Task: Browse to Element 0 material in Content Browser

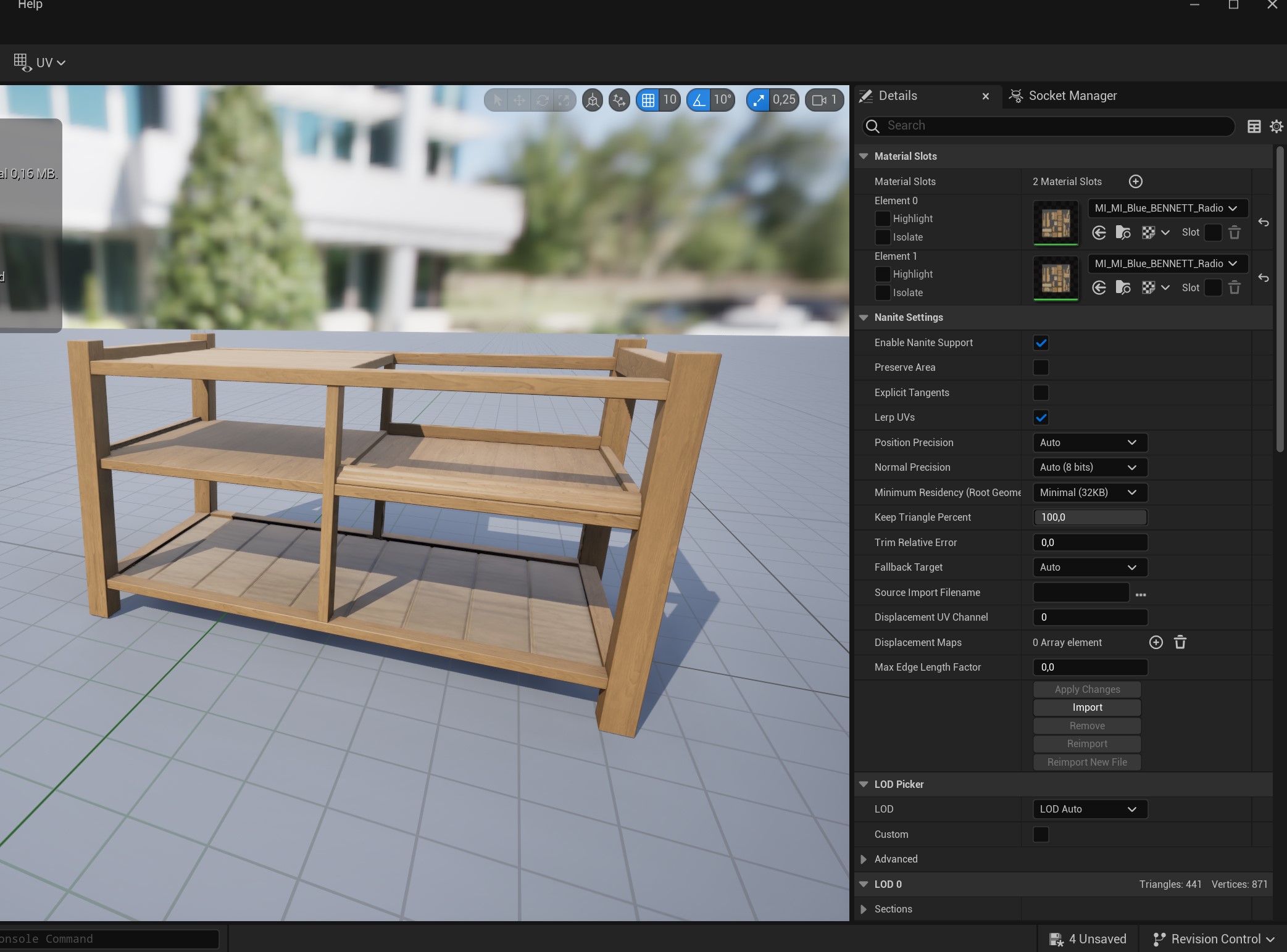Action: [1123, 233]
